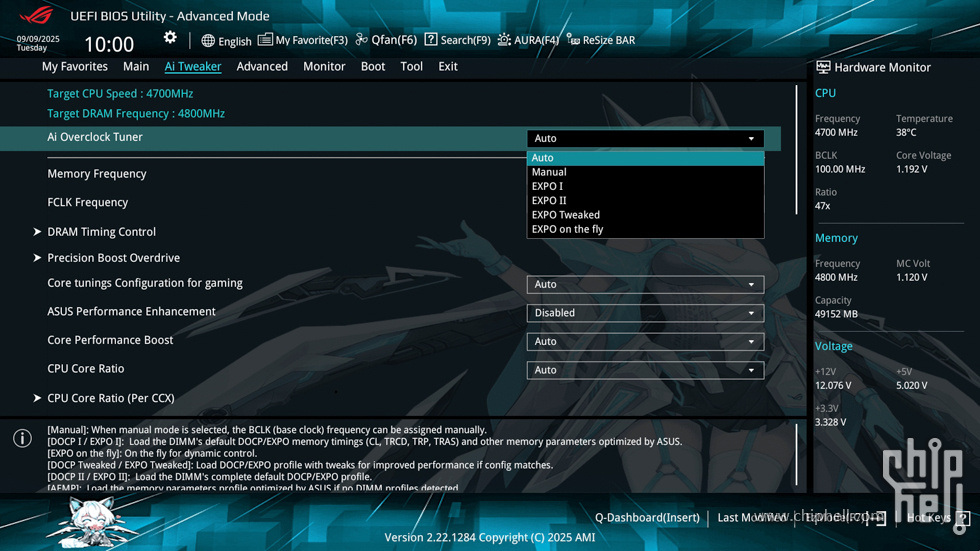Select EXPO I option
980x551 pixels.
[645, 186]
